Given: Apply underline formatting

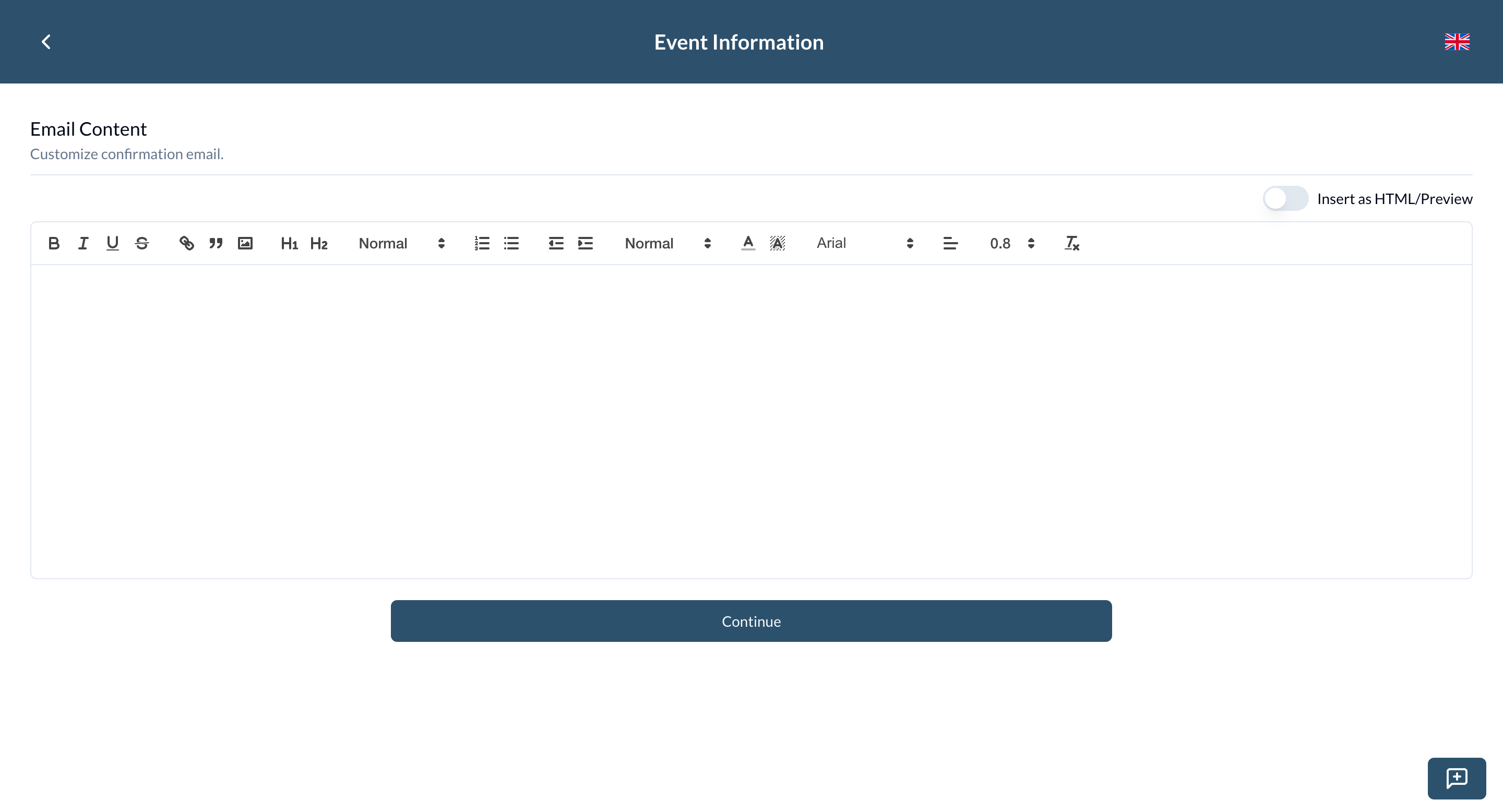Looking at the screenshot, I should click(112, 243).
